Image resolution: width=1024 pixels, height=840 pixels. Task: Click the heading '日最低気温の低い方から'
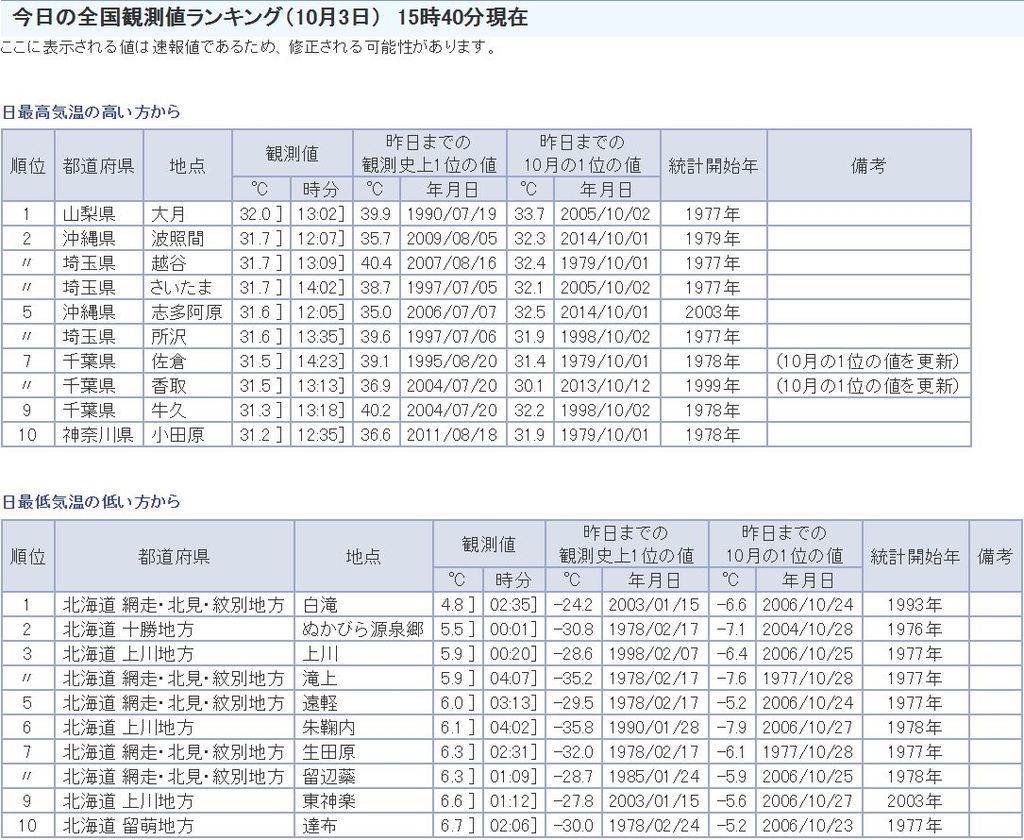click(91, 502)
